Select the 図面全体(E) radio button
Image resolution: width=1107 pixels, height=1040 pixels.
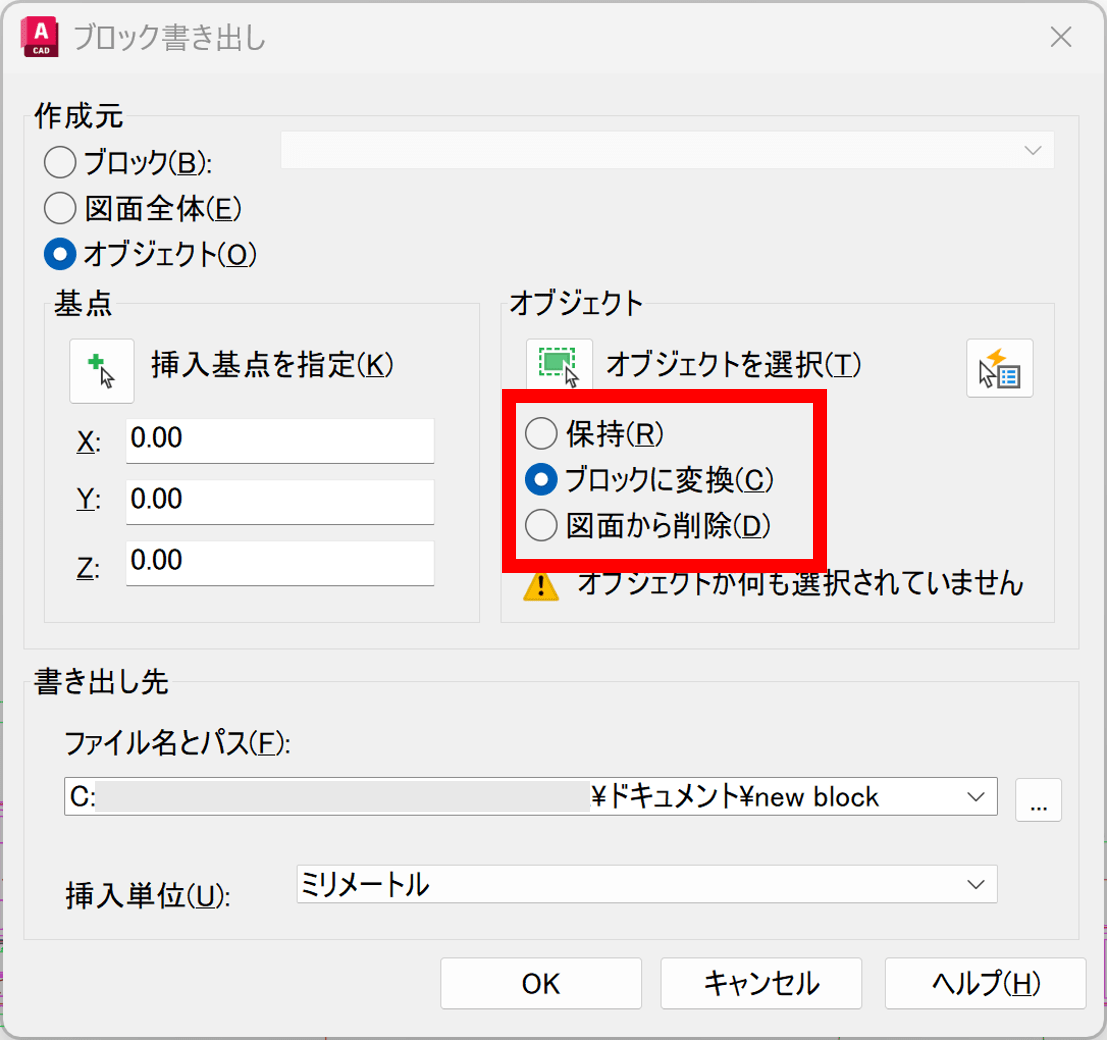(61, 208)
